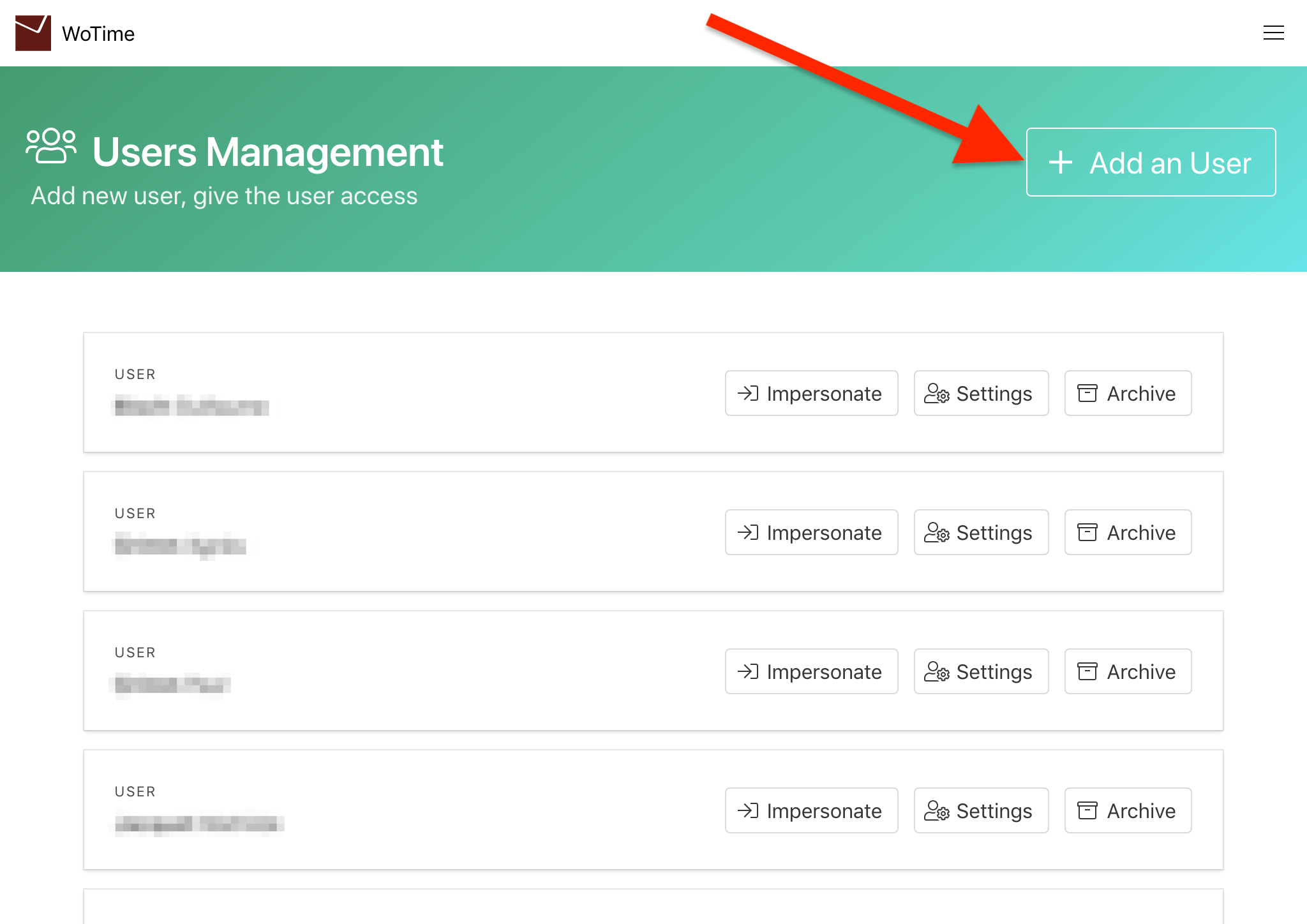Image resolution: width=1307 pixels, height=924 pixels.
Task: Impersonate the first user in the list
Action: [x=811, y=393]
